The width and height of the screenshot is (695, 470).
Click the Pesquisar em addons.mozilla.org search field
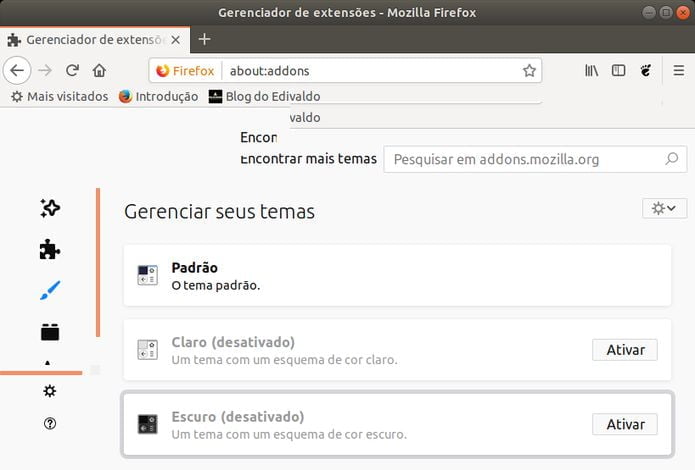point(535,159)
